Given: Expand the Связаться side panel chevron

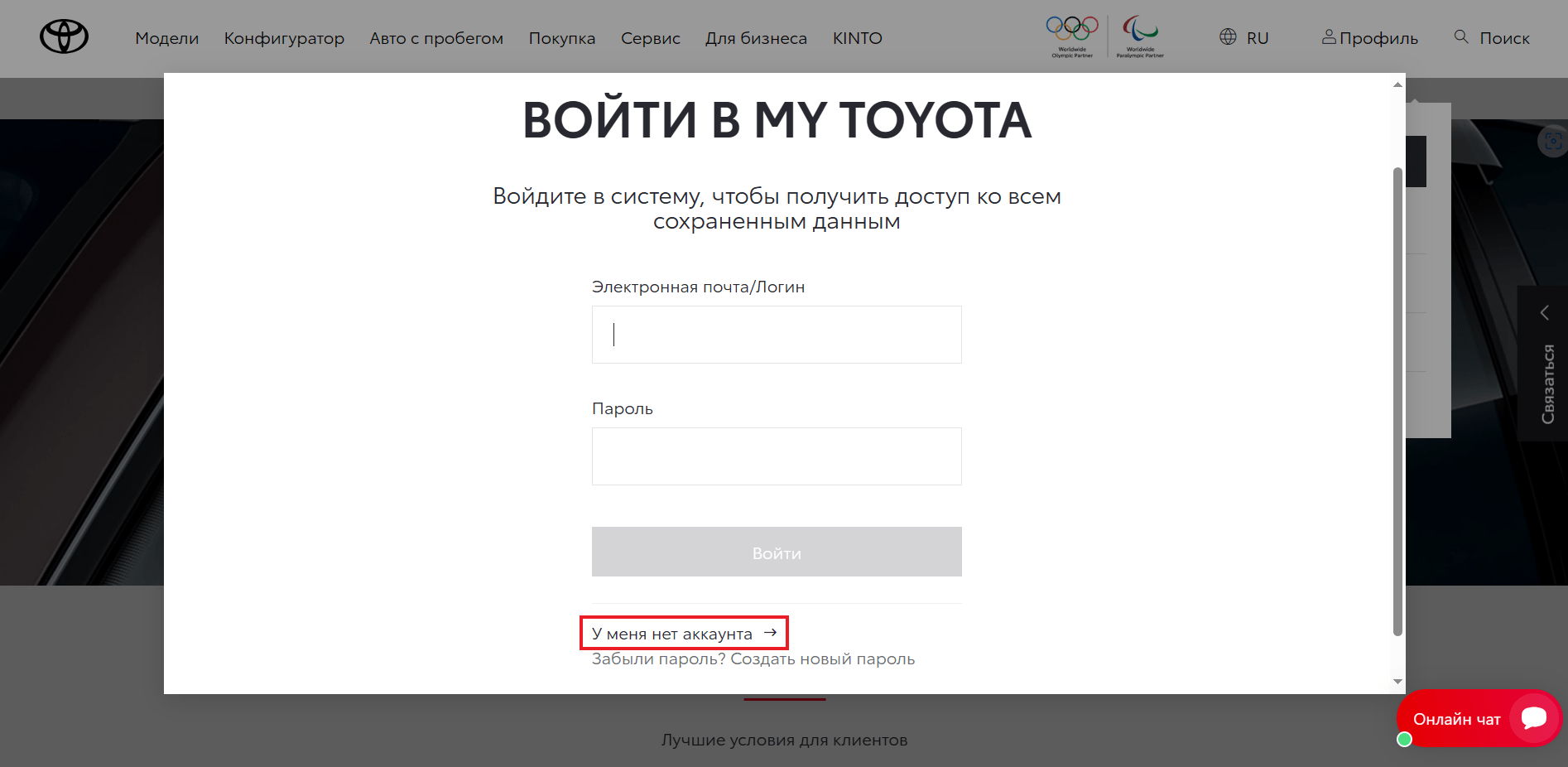Looking at the screenshot, I should [1544, 312].
